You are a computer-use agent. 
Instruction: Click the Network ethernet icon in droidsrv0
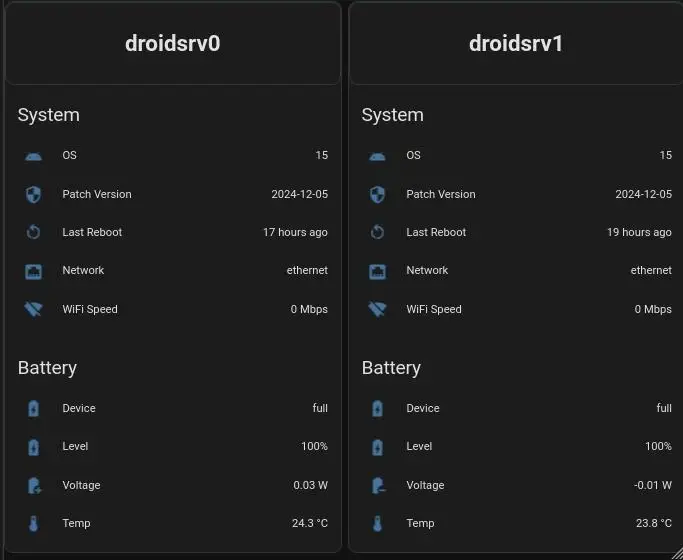34,271
